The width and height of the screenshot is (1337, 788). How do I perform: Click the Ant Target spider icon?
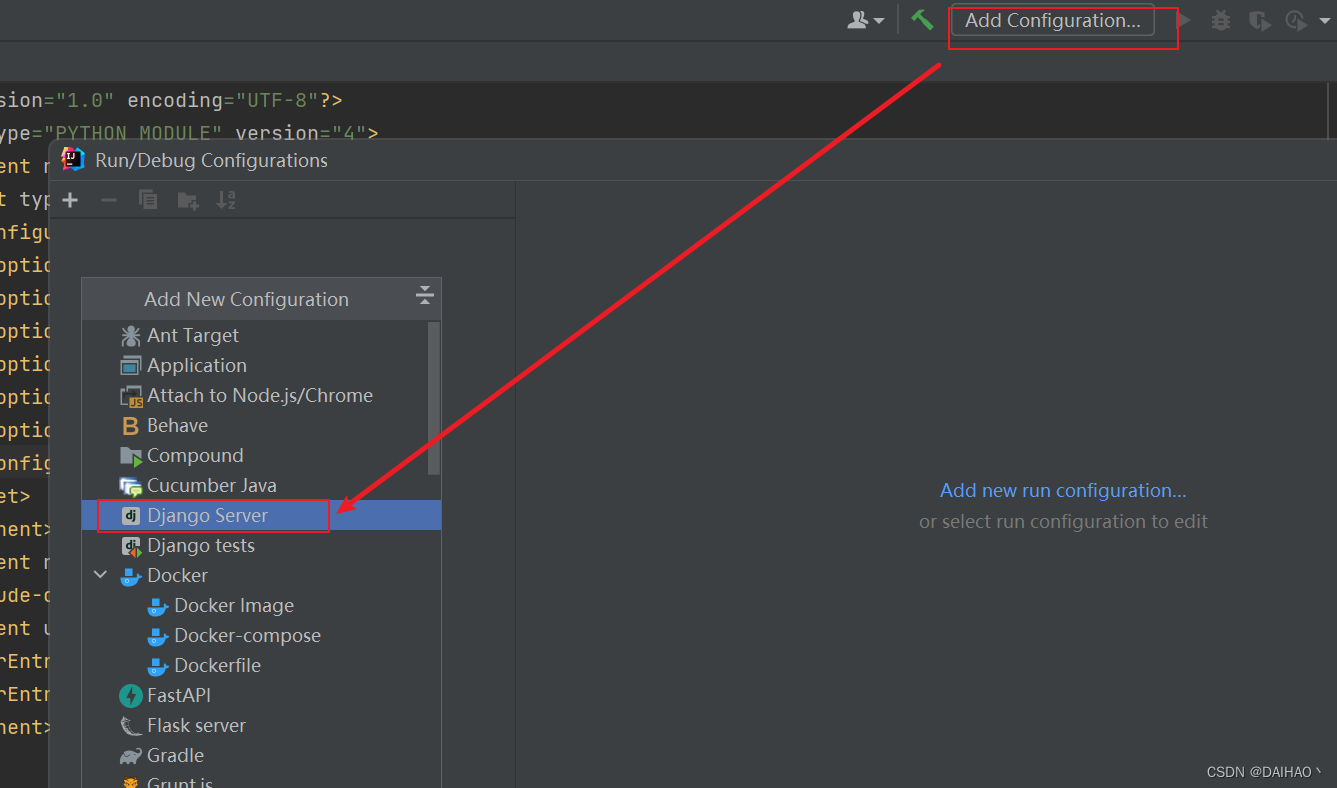(131, 336)
